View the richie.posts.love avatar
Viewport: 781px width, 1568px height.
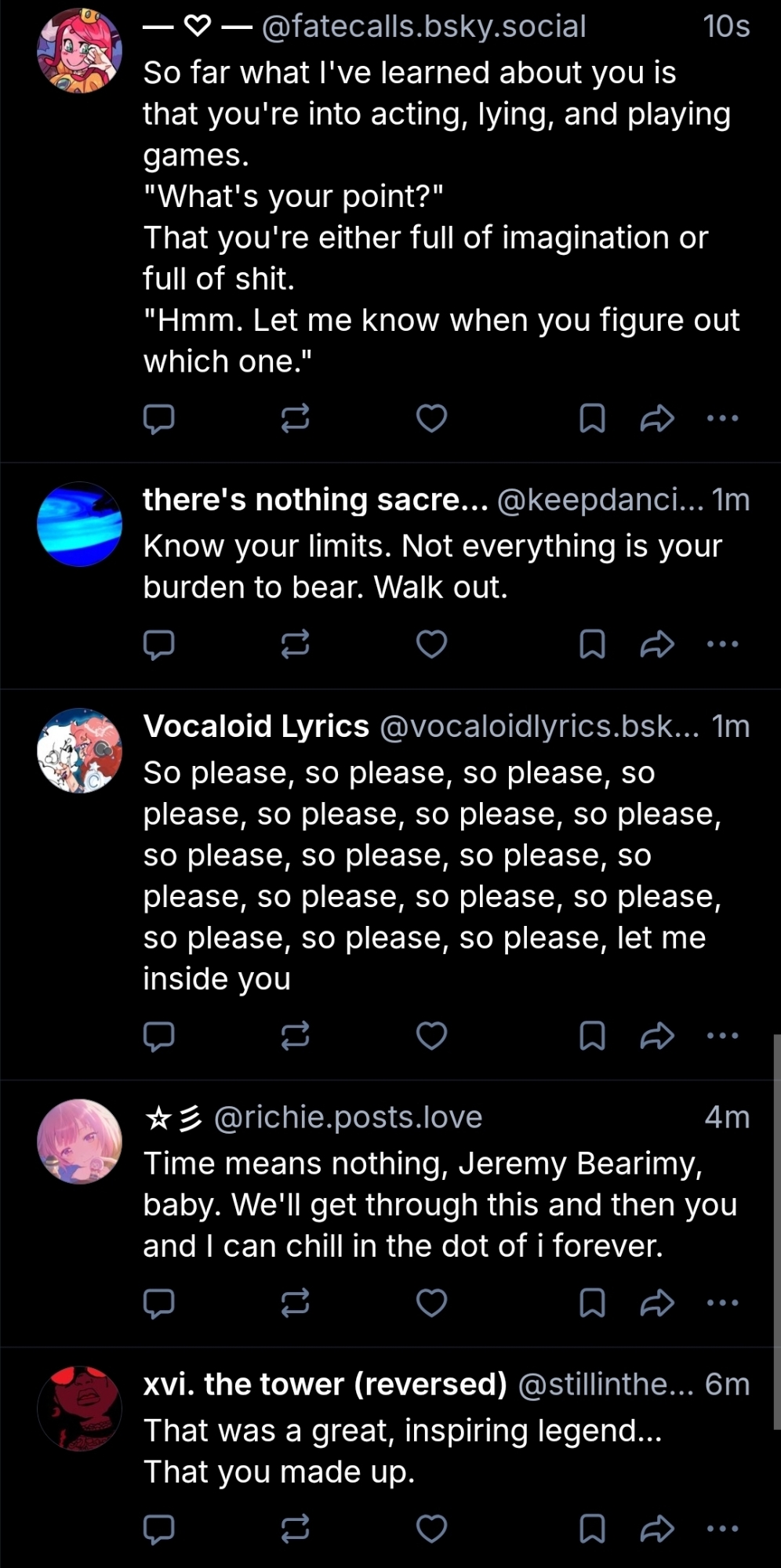(79, 1142)
